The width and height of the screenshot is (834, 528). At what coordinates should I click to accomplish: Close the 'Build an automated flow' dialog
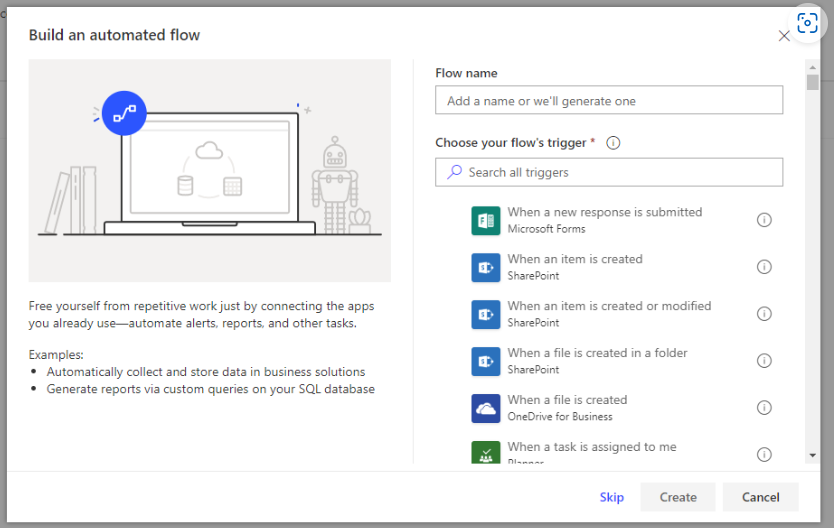783,36
